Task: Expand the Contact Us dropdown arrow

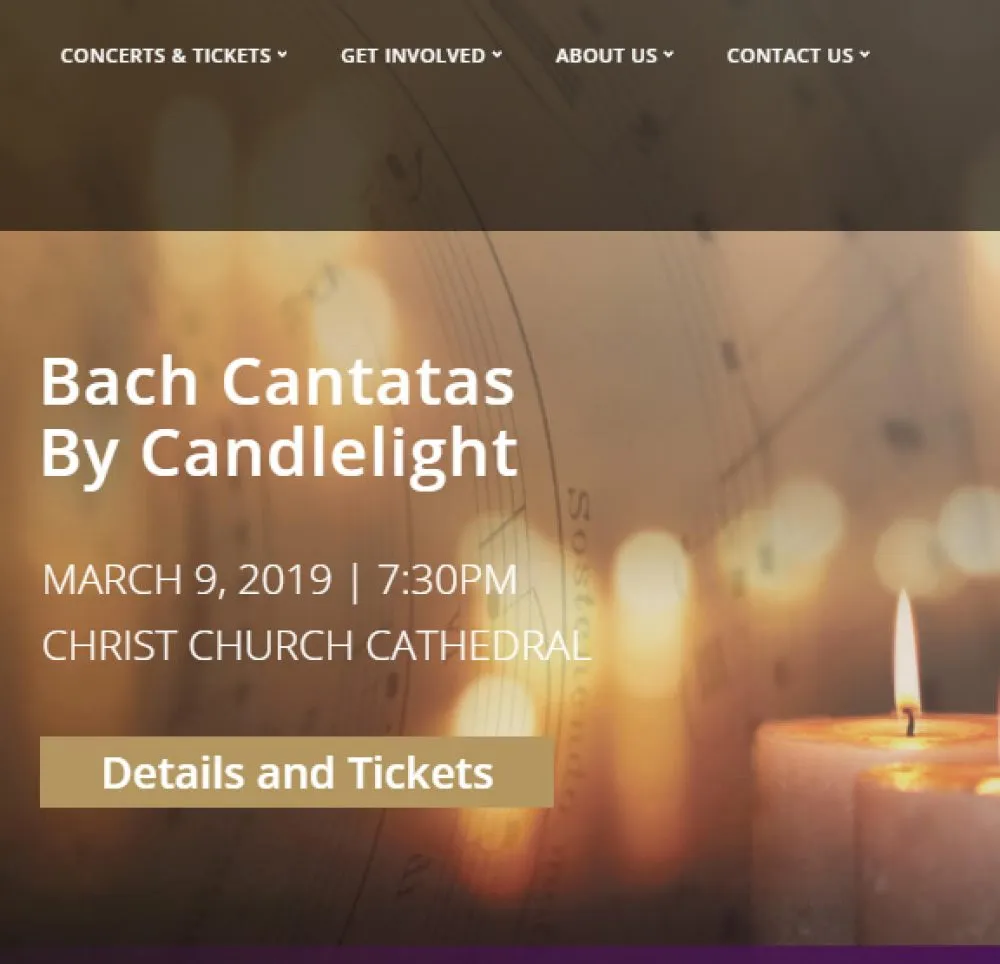Action: click(865, 55)
